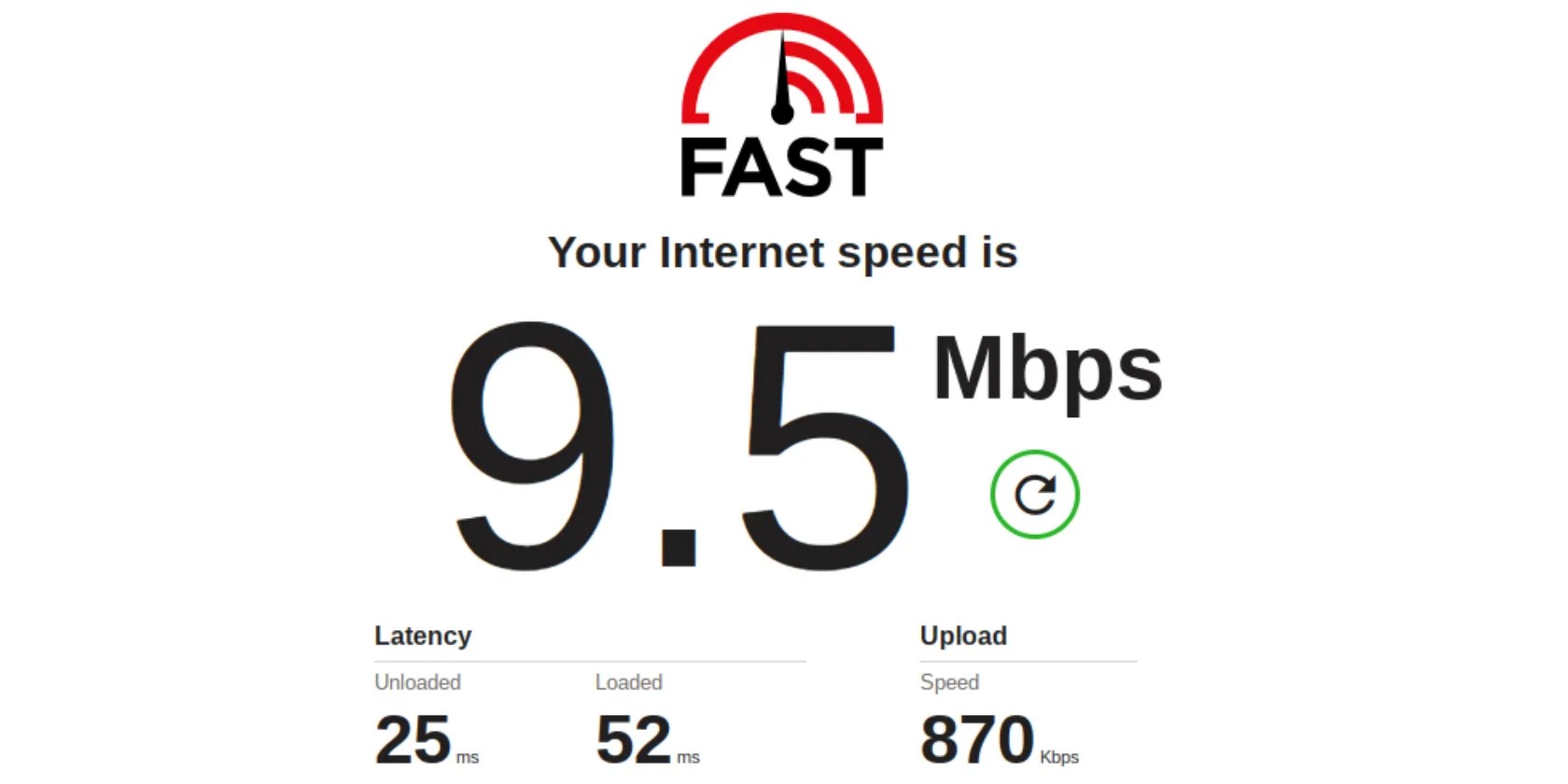This screenshot has height=784, width=1568.
Task: Click the Mbps unit label
Action: click(1047, 371)
